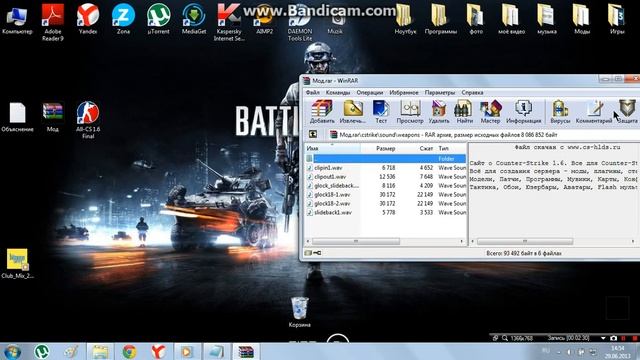Select slideback1.wav in the list
Image resolution: width=640 pixels, height=360 pixels.
[x=386, y=212]
